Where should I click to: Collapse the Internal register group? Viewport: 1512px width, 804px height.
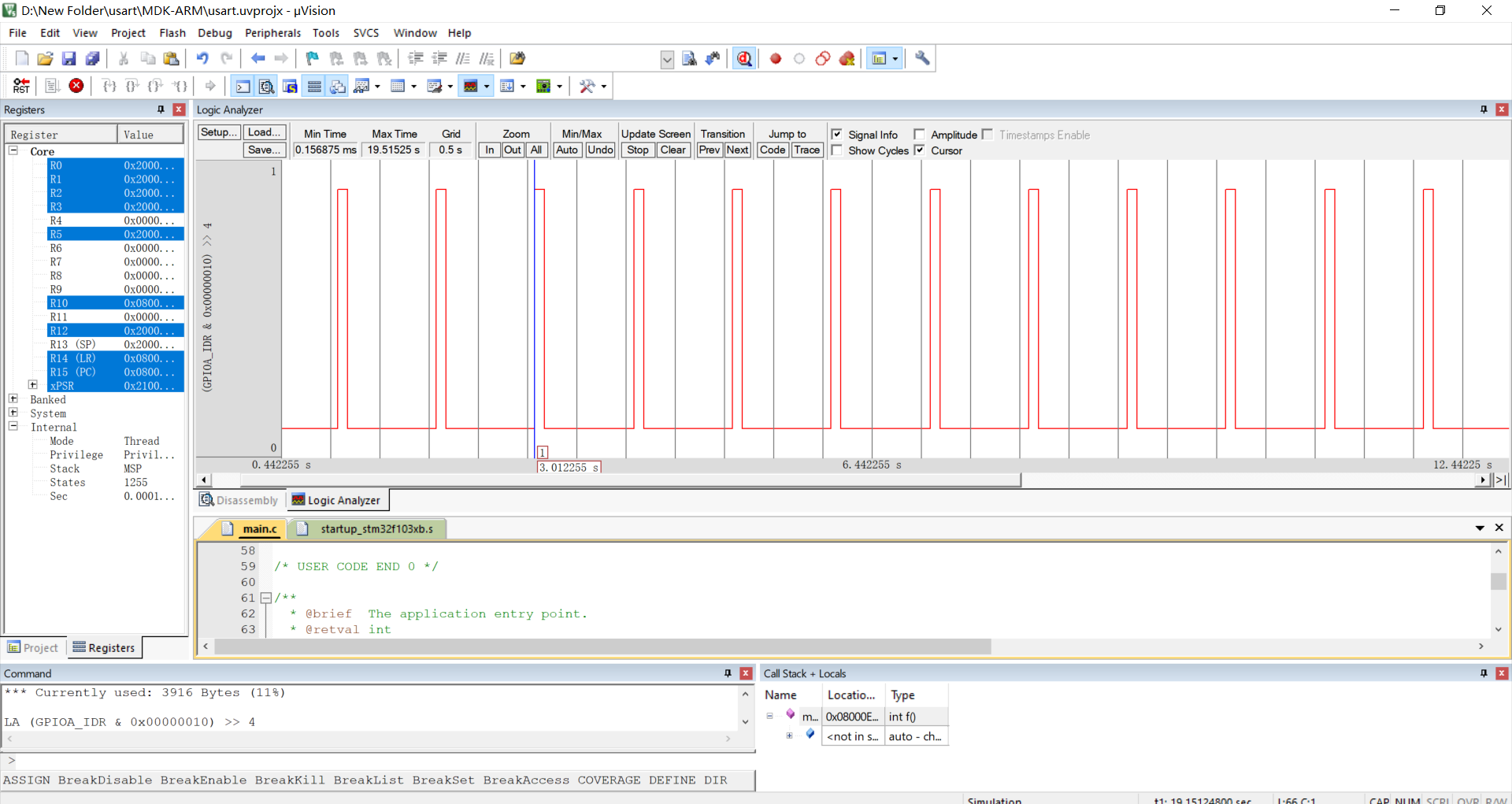coord(13,426)
